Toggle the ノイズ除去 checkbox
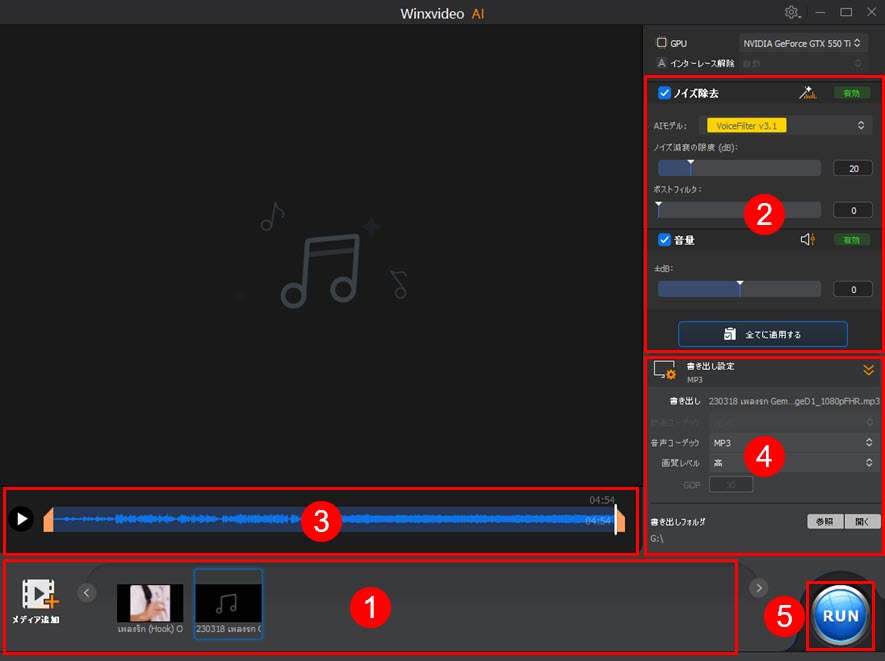Image resolution: width=885 pixels, height=661 pixels. 664,93
